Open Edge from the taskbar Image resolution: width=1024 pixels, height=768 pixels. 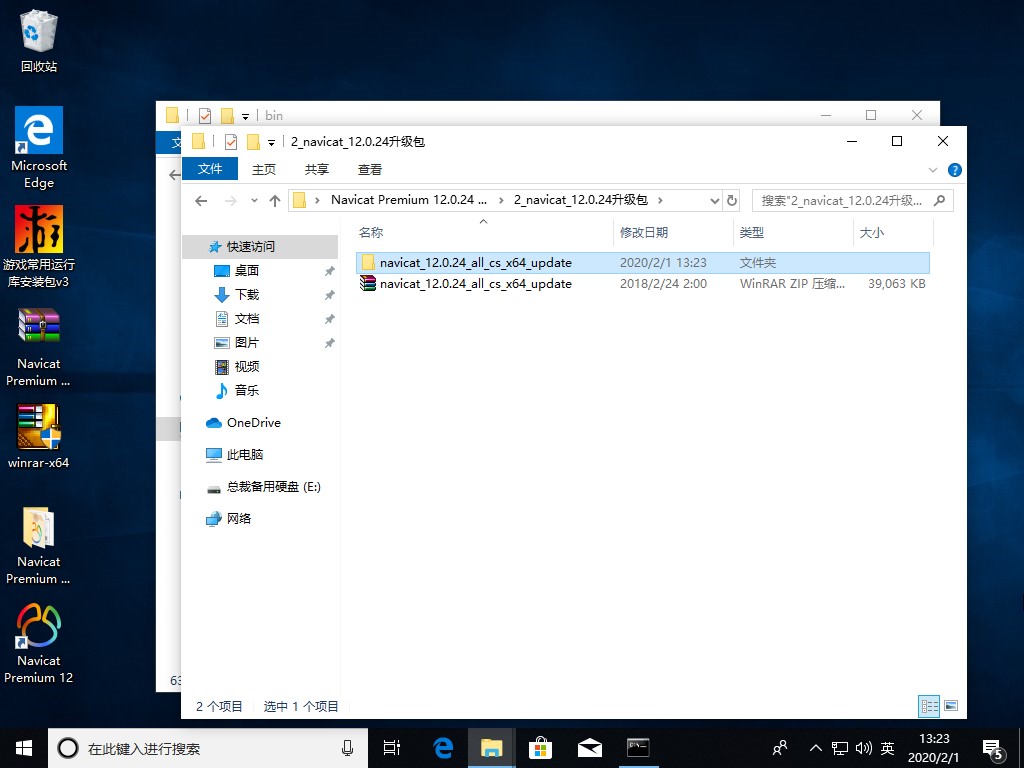(443, 748)
